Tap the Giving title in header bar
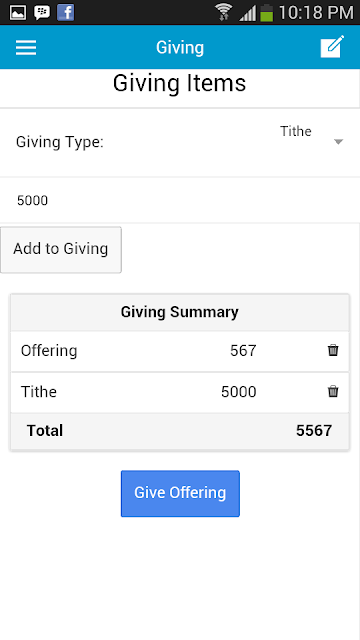Viewport: 360px width, 640px height. coord(180,47)
